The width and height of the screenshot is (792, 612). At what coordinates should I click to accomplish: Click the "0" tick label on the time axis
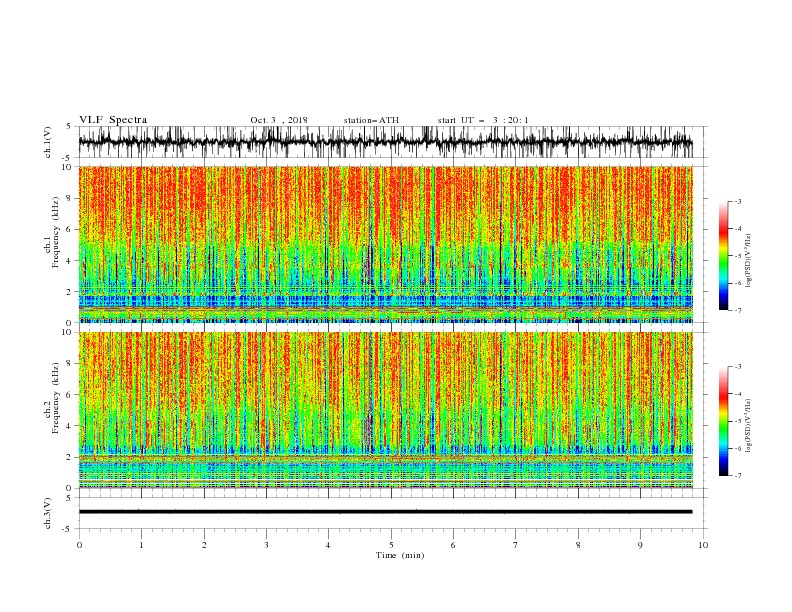click(x=79, y=545)
